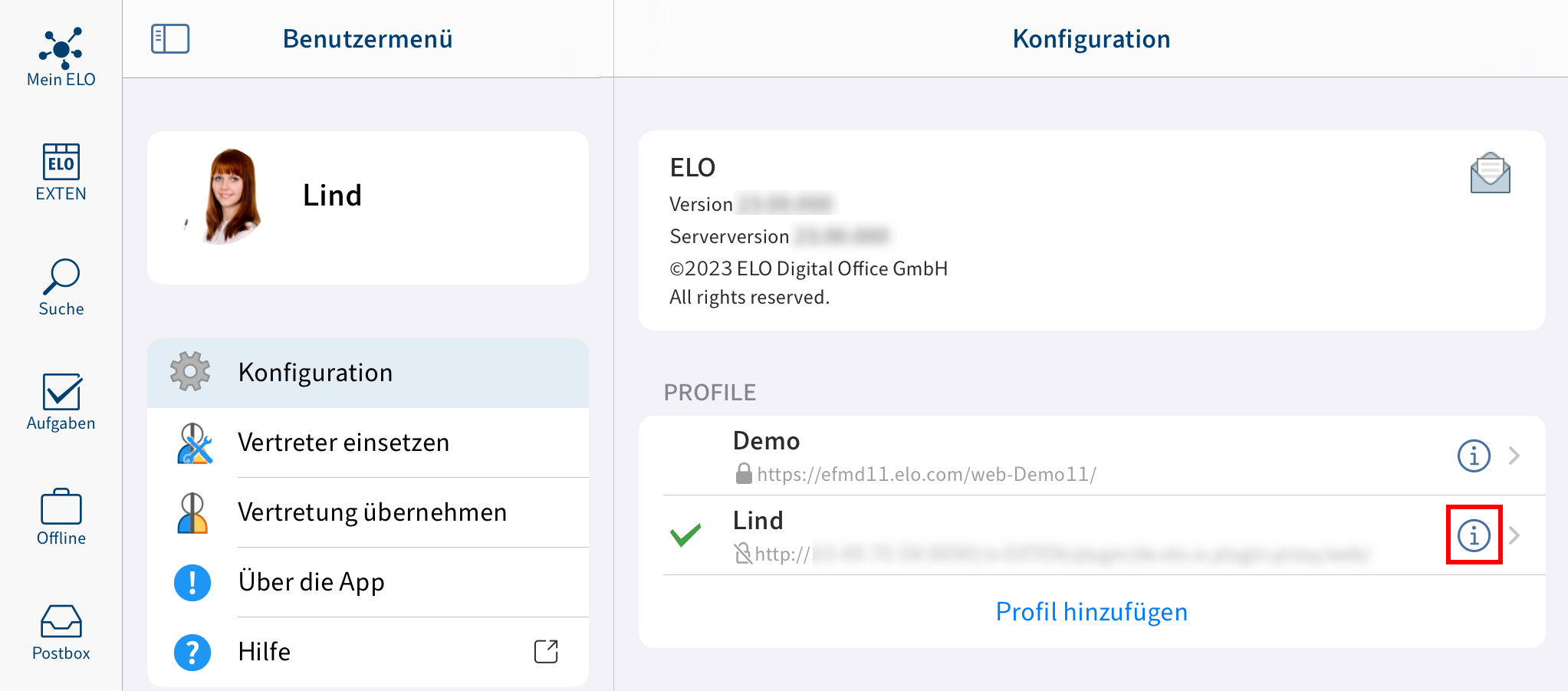Open the Offline section
Viewport: 1568px width, 691px height.
click(61, 518)
